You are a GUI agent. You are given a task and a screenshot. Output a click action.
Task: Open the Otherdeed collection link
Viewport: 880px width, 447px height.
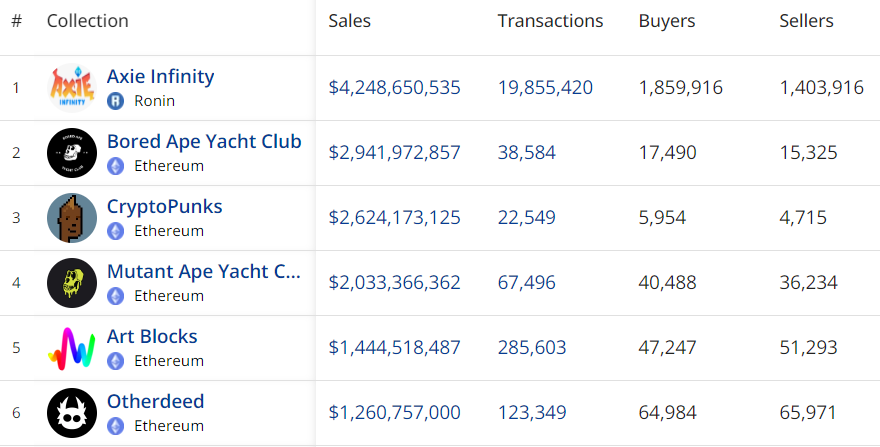155,402
